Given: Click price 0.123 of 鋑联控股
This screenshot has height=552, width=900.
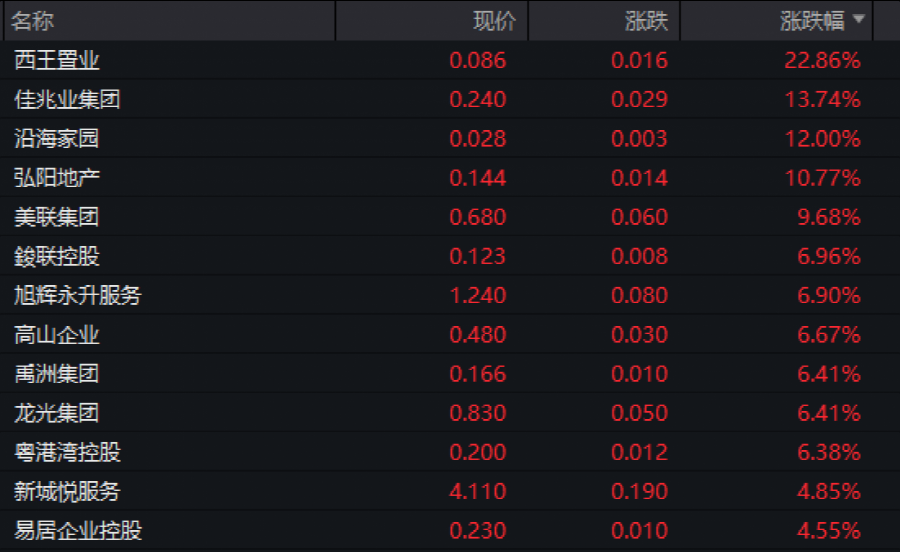Looking at the screenshot, I should pyautogui.click(x=478, y=256).
